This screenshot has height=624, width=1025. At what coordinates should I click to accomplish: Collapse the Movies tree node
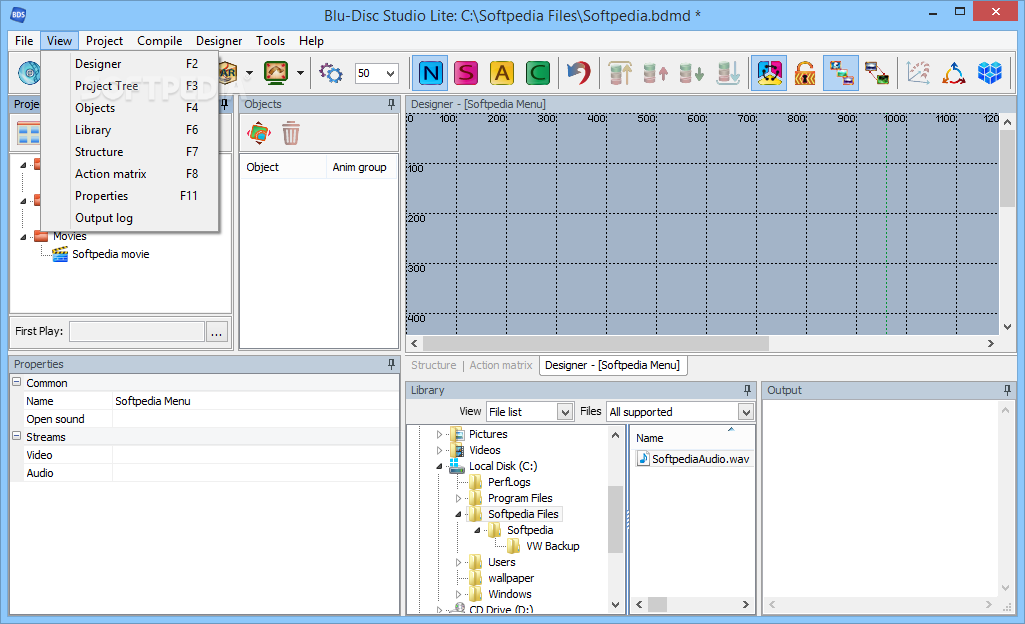pyautogui.click(x=24, y=237)
